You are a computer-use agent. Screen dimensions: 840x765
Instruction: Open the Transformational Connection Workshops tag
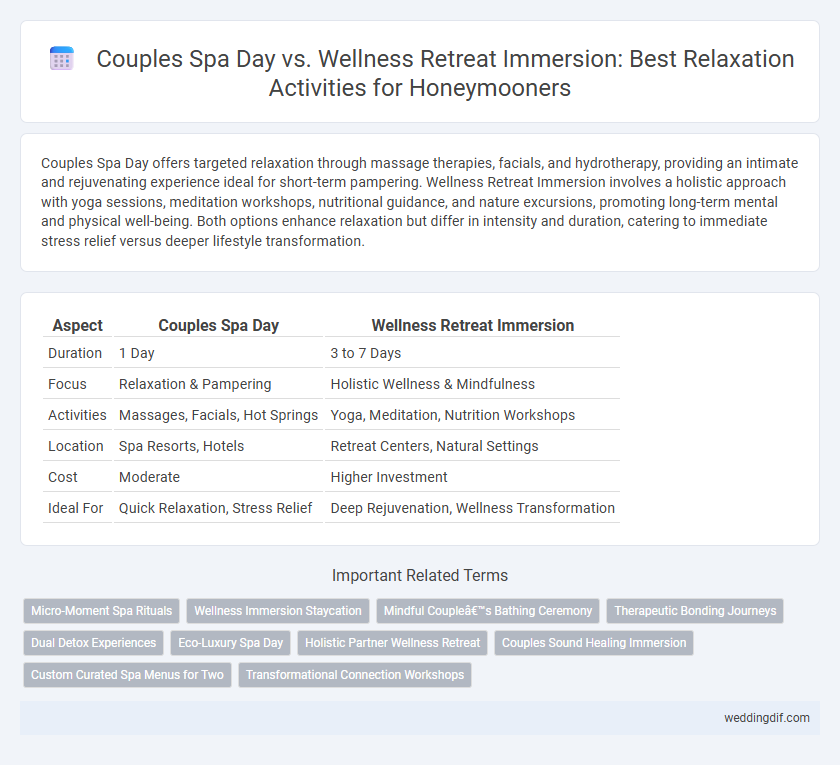(355, 675)
